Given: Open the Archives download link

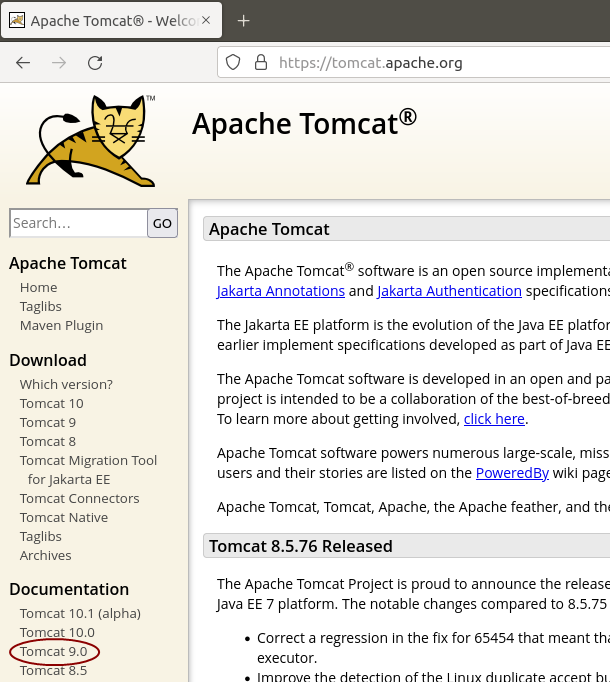Looking at the screenshot, I should click(x=46, y=555).
